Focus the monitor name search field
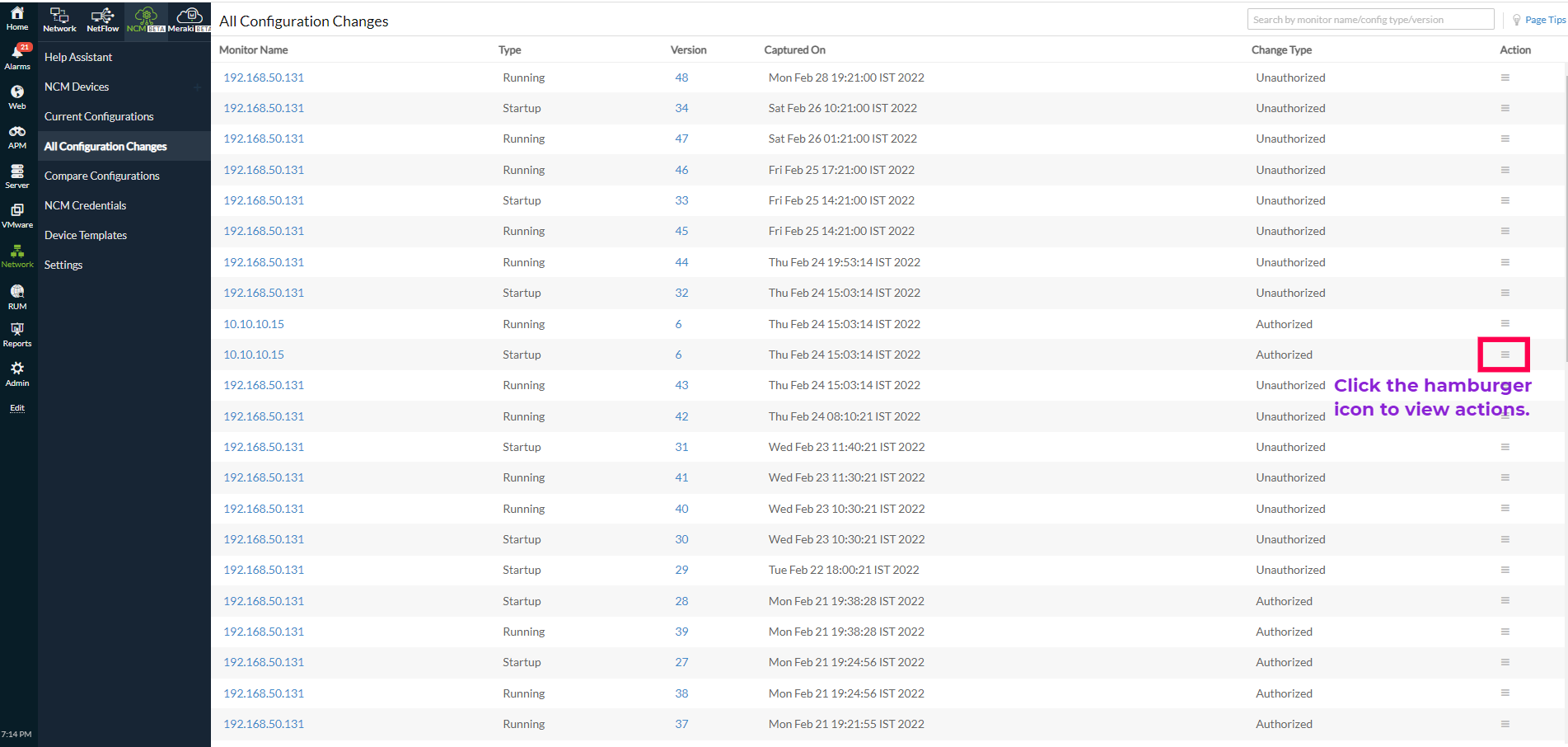Screen dimensions: 1568x747 (1369, 20)
